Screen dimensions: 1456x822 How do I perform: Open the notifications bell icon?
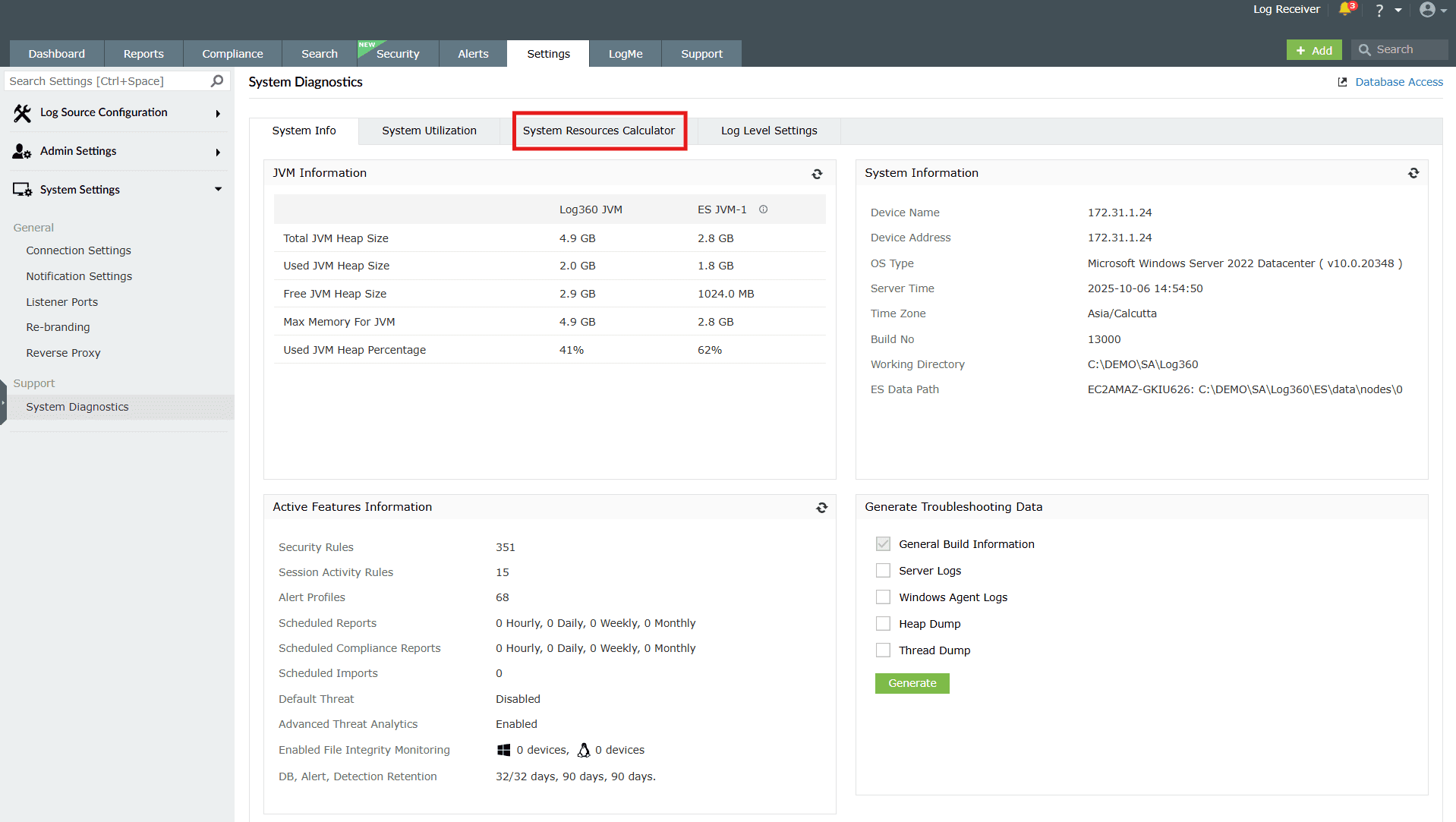(x=1345, y=9)
